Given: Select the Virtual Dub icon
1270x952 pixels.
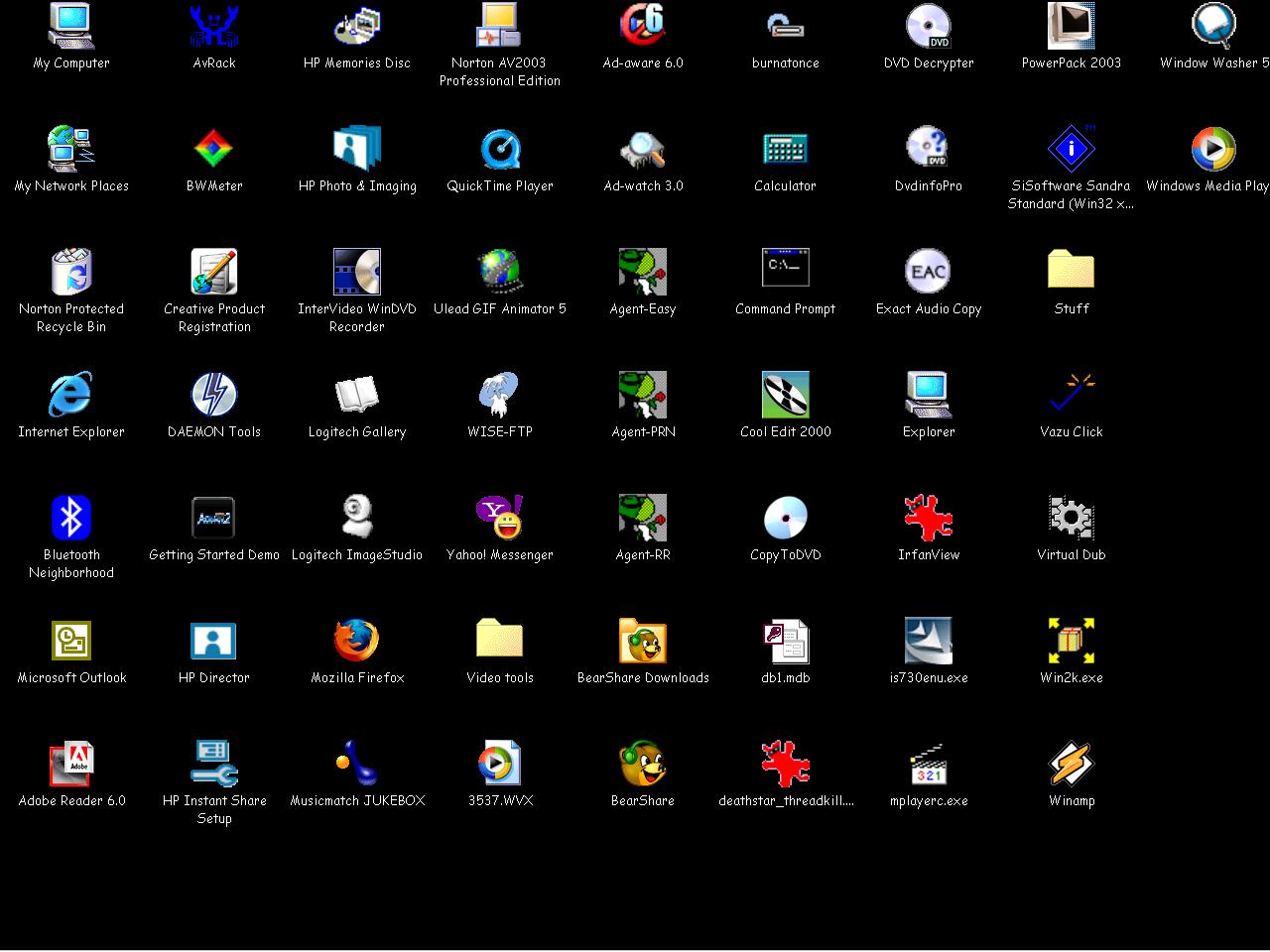Looking at the screenshot, I should [x=1072, y=518].
